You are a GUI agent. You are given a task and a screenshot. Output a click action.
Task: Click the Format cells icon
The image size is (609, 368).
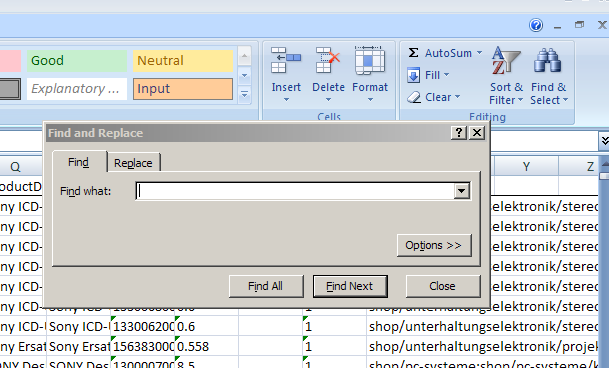click(370, 60)
